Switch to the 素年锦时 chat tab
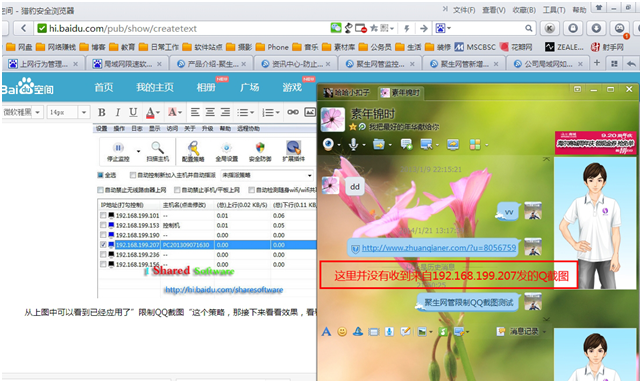The height and width of the screenshot is (383, 644). (x=400, y=93)
